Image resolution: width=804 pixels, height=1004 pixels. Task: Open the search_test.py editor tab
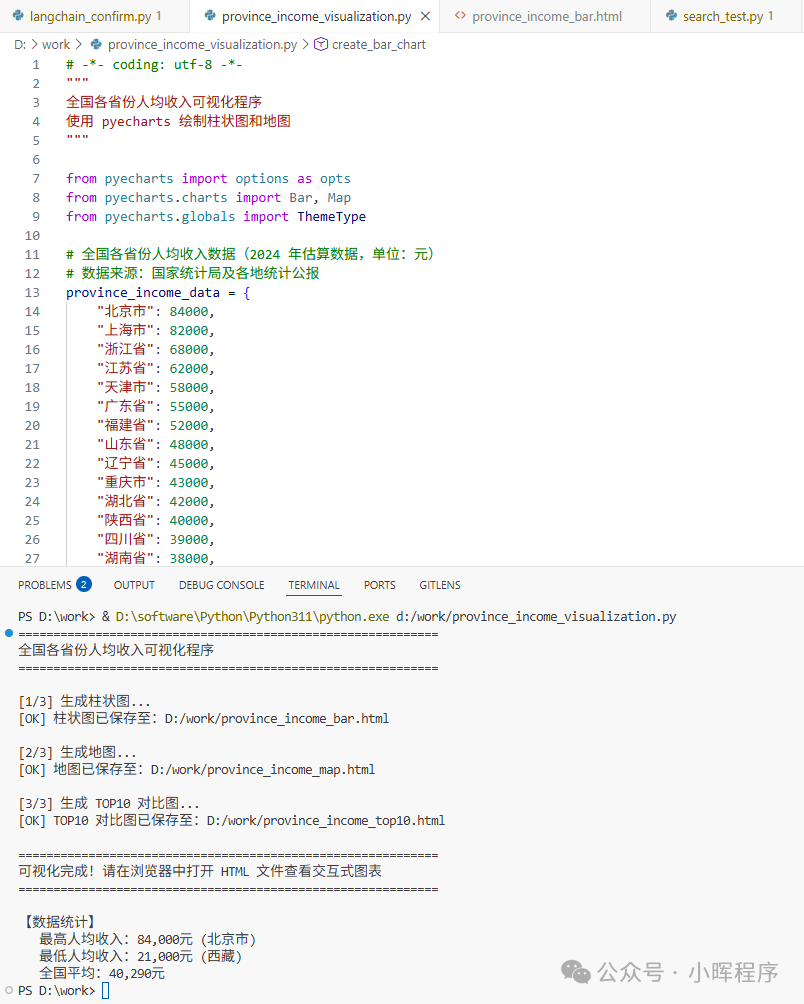pyautogui.click(x=722, y=17)
